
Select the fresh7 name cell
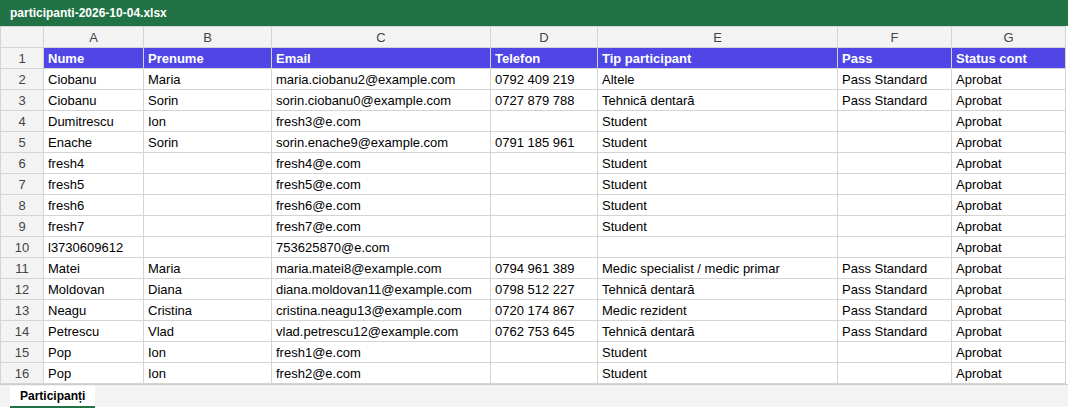(x=93, y=227)
